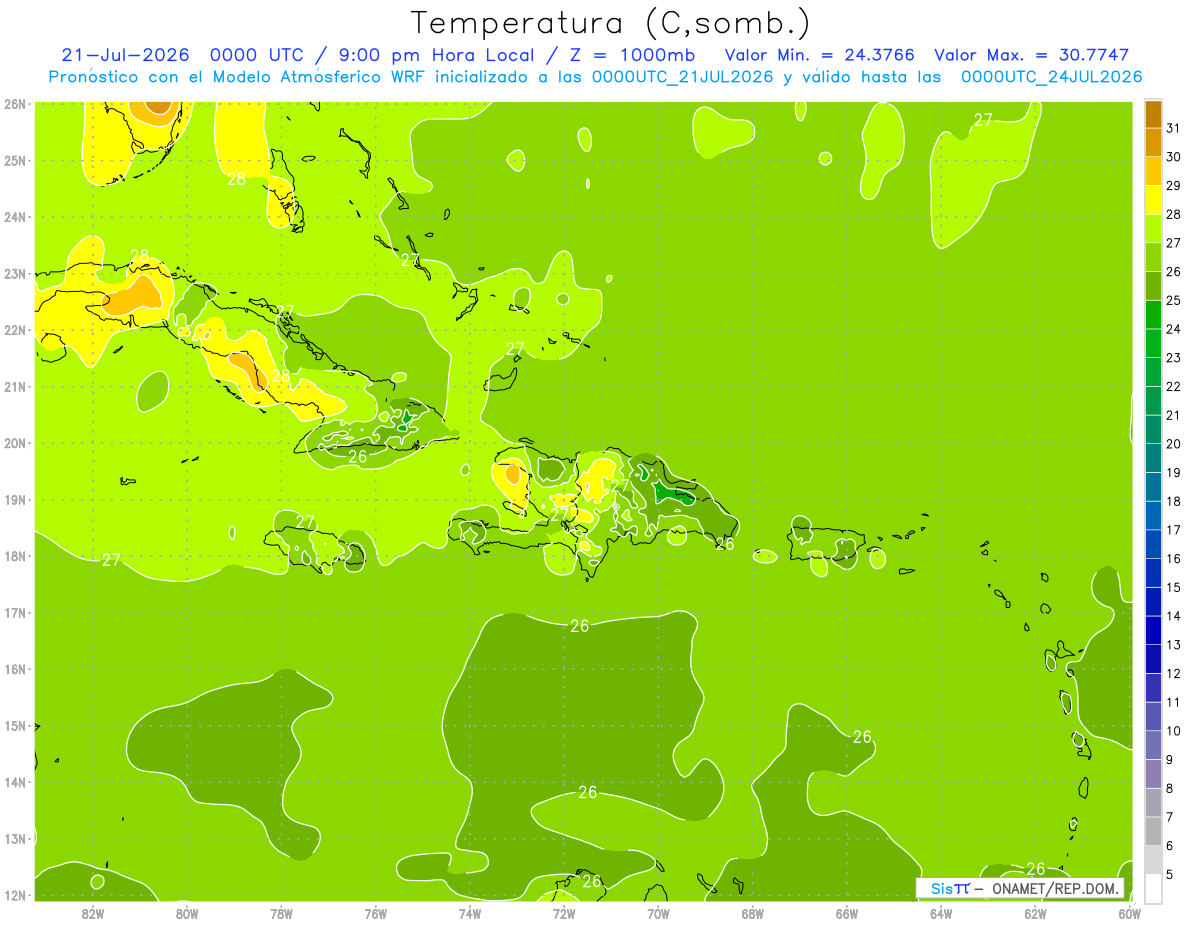Click the dark orange swatch above 31 on scale
This screenshot has height=927, width=1200.
click(x=1153, y=114)
